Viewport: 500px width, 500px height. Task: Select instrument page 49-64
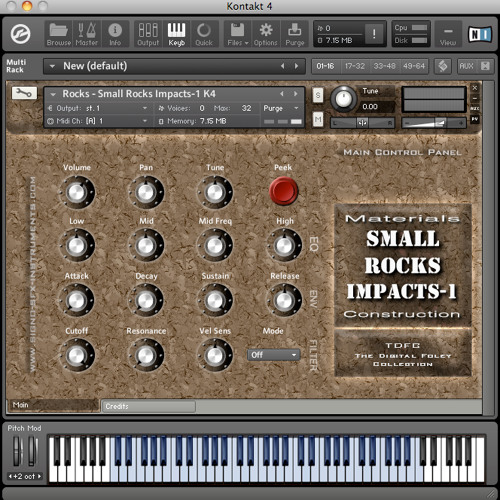pyautogui.click(x=414, y=66)
